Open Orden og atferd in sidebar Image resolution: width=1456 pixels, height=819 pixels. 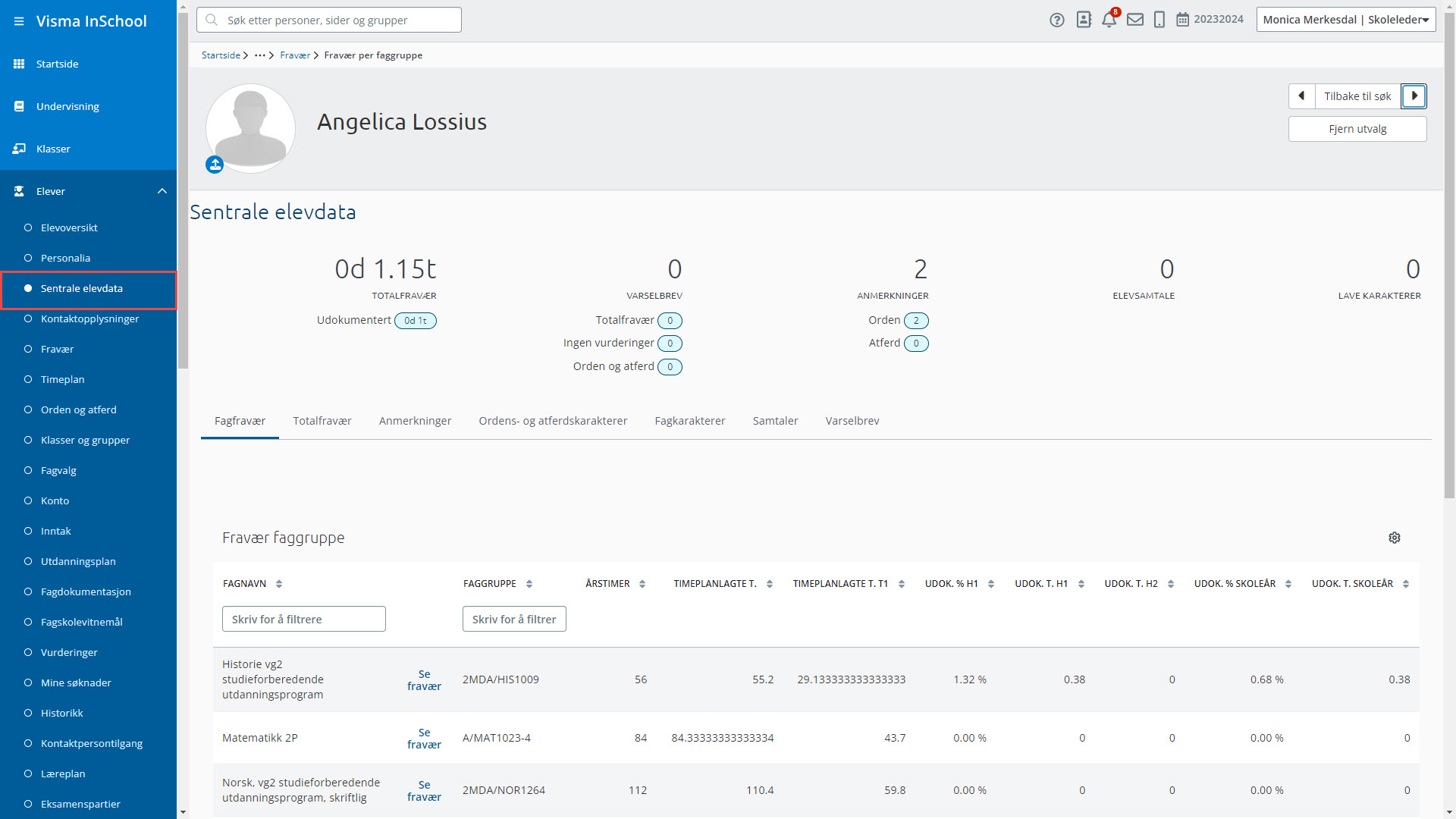78,409
